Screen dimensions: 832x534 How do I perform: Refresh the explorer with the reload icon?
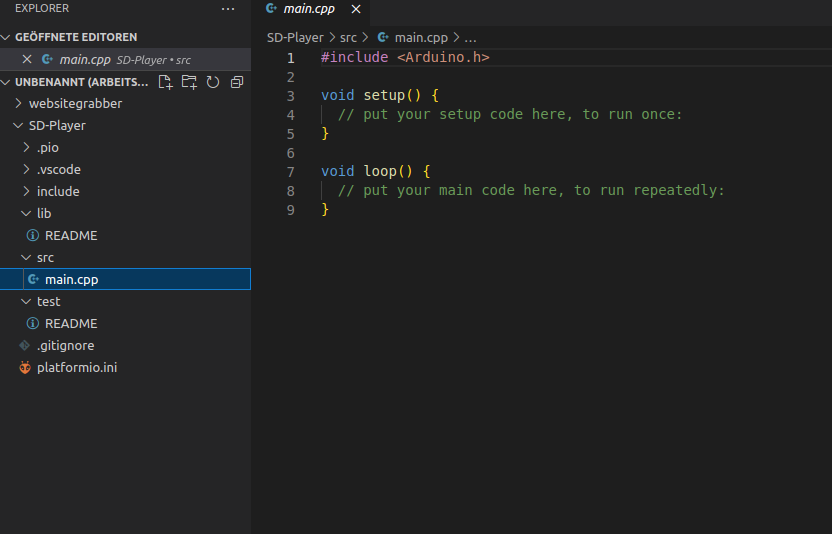[213, 82]
